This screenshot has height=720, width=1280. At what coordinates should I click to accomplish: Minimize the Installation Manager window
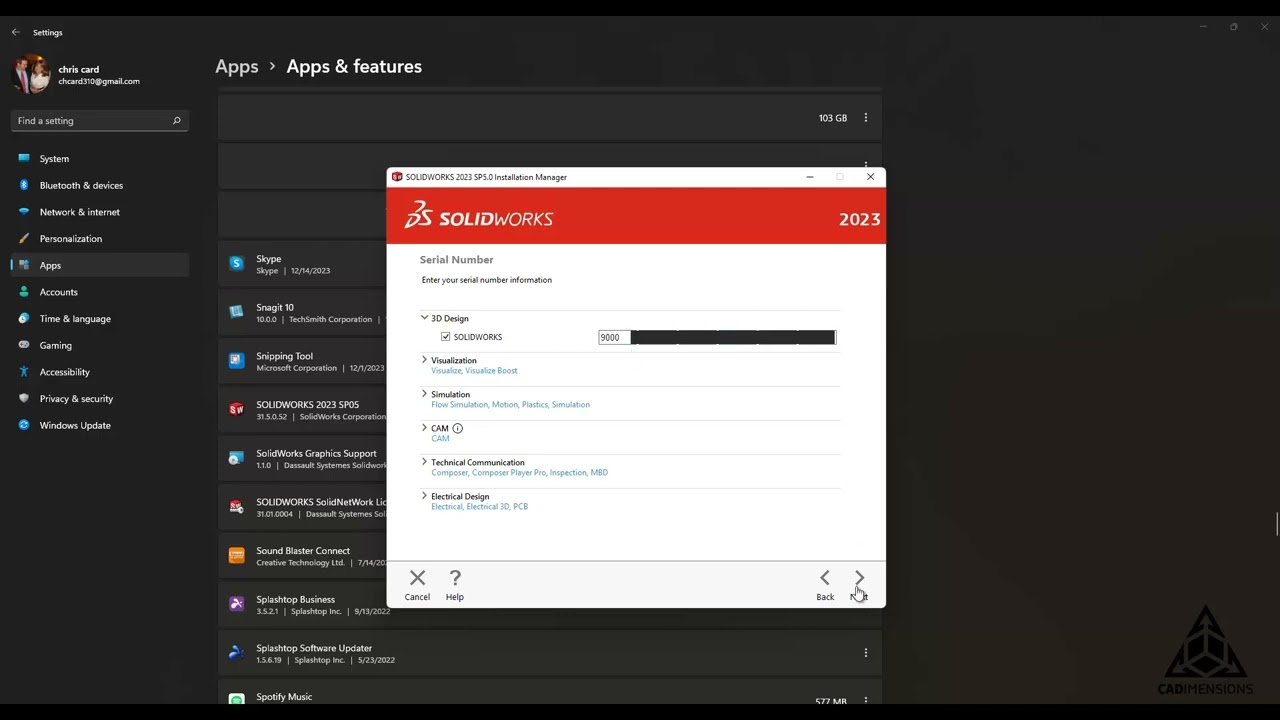tap(810, 177)
